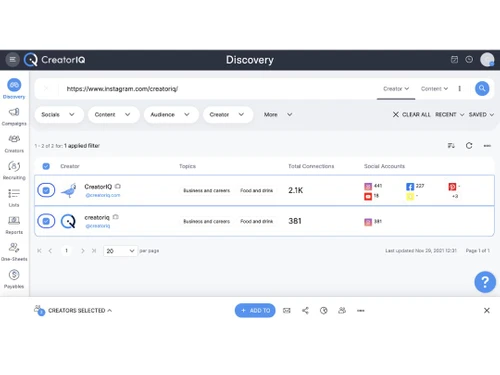This screenshot has height=375, width=500.
Task: Click Facebook icon with 227 in CreatorIQ row
Action: (x=410, y=186)
